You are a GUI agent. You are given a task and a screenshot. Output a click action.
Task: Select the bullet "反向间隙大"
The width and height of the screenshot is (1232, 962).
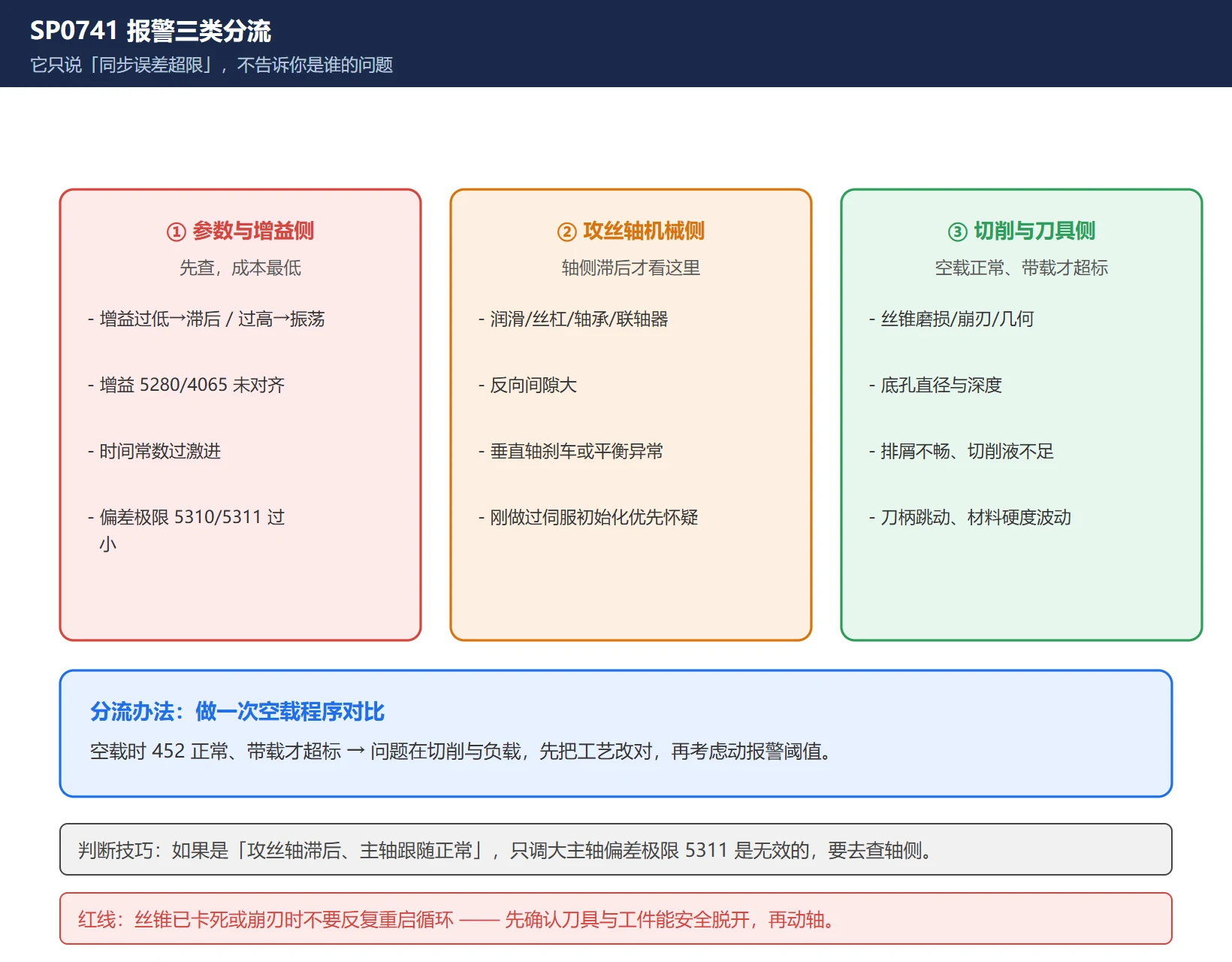pos(527,386)
